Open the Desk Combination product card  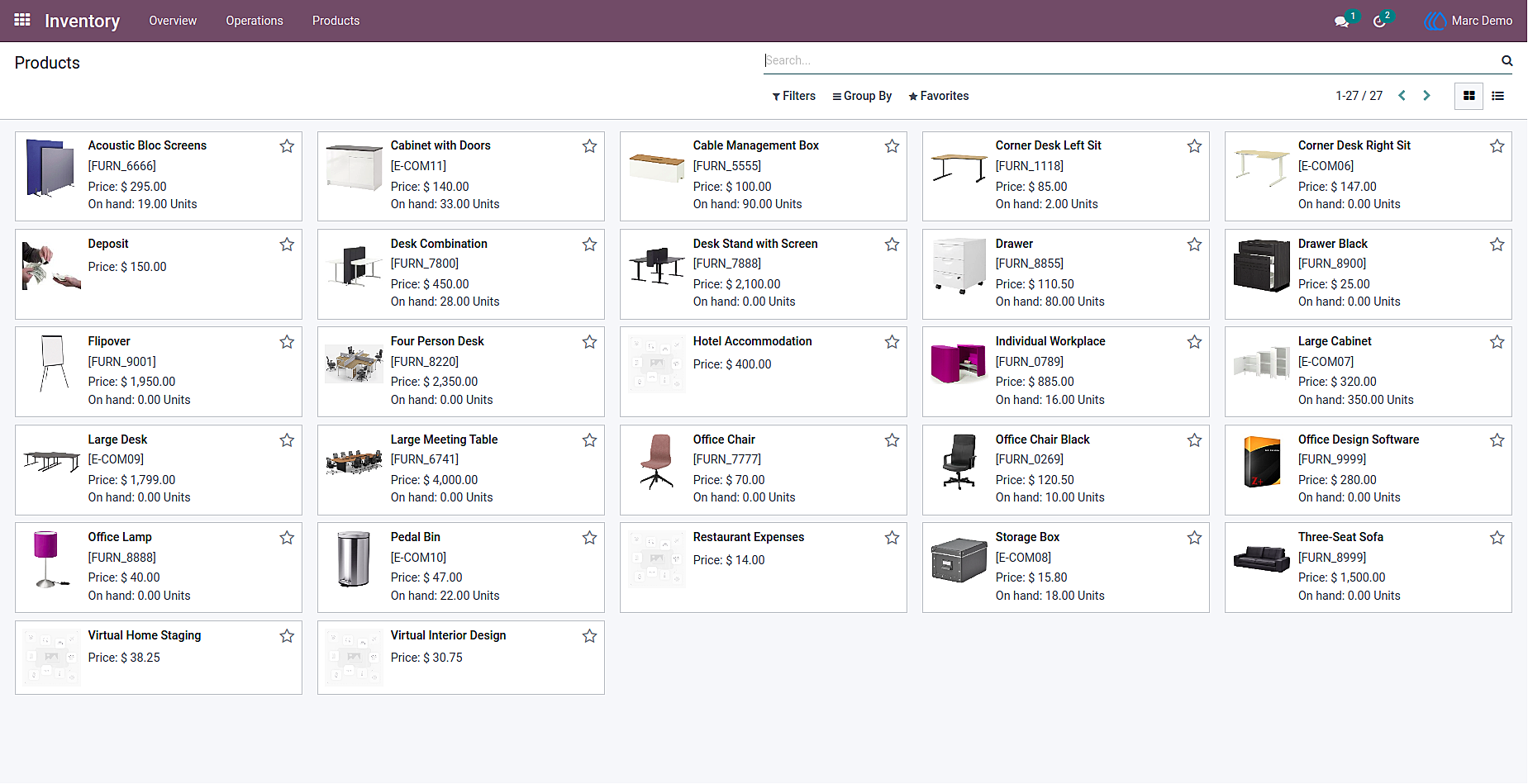coord(461,274)
